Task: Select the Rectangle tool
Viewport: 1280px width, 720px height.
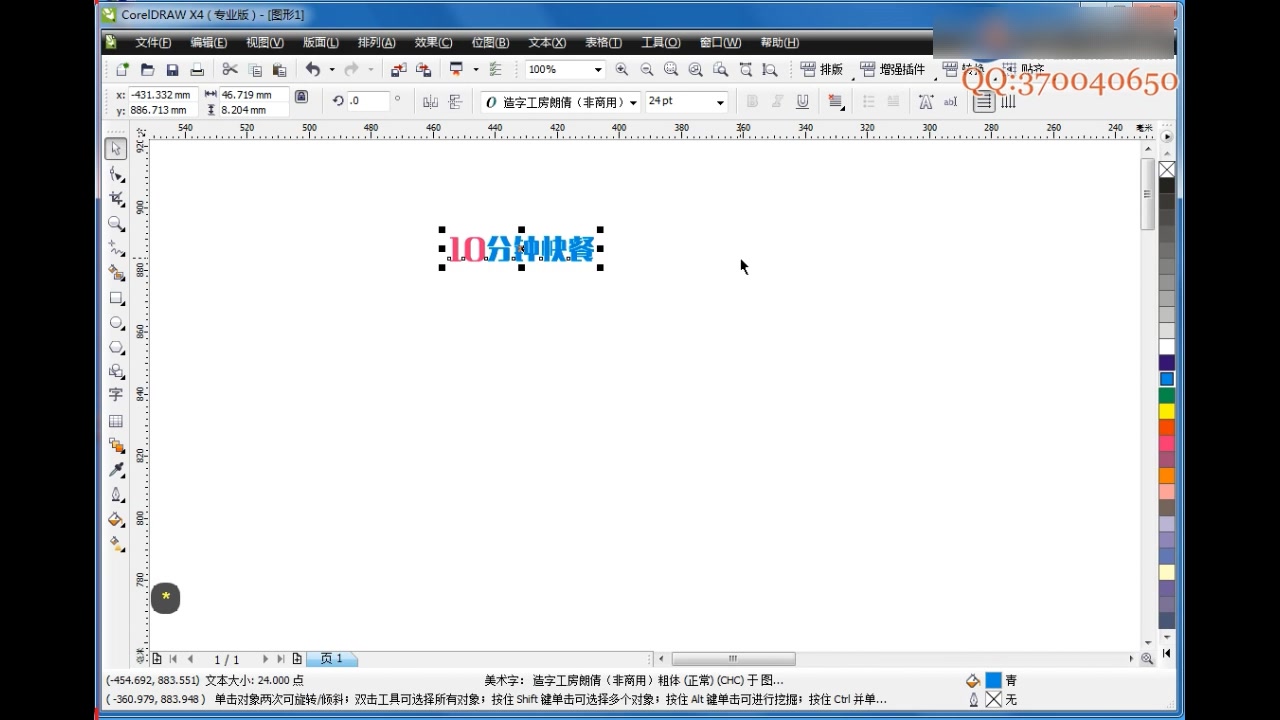Action: (x=116, y=298)
